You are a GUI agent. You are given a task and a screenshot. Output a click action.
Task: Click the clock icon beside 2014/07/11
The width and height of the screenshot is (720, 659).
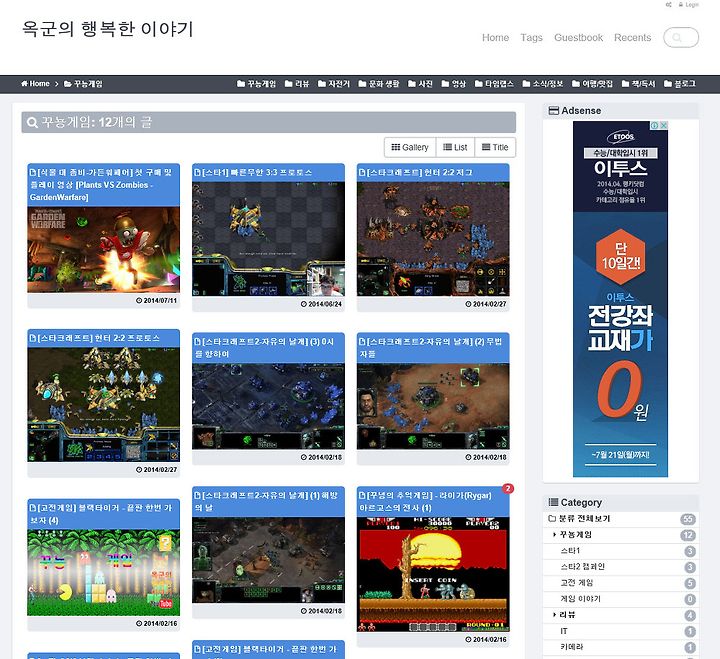click(x=139, y=300)
